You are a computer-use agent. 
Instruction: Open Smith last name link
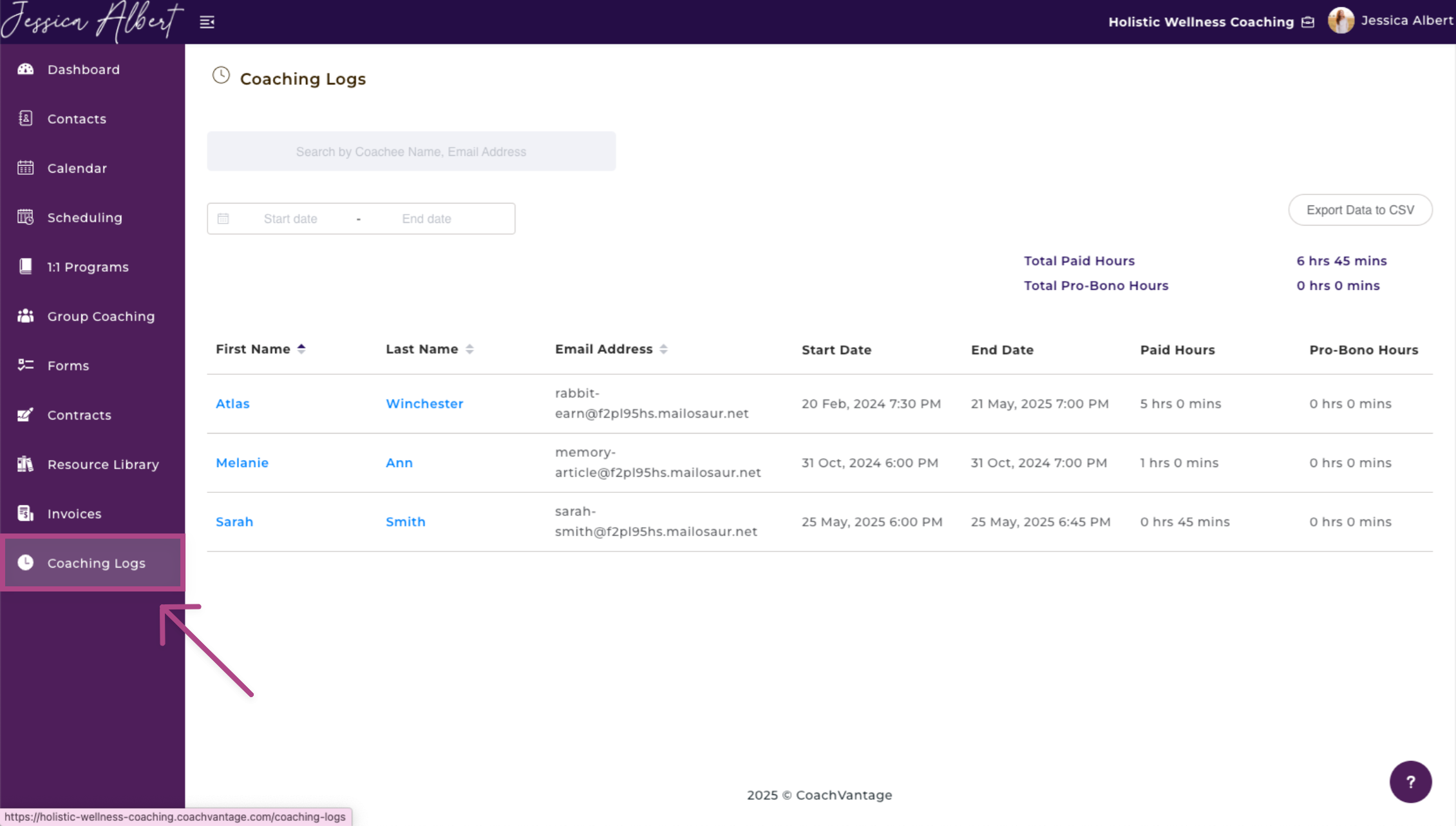(x=406, y=522)
